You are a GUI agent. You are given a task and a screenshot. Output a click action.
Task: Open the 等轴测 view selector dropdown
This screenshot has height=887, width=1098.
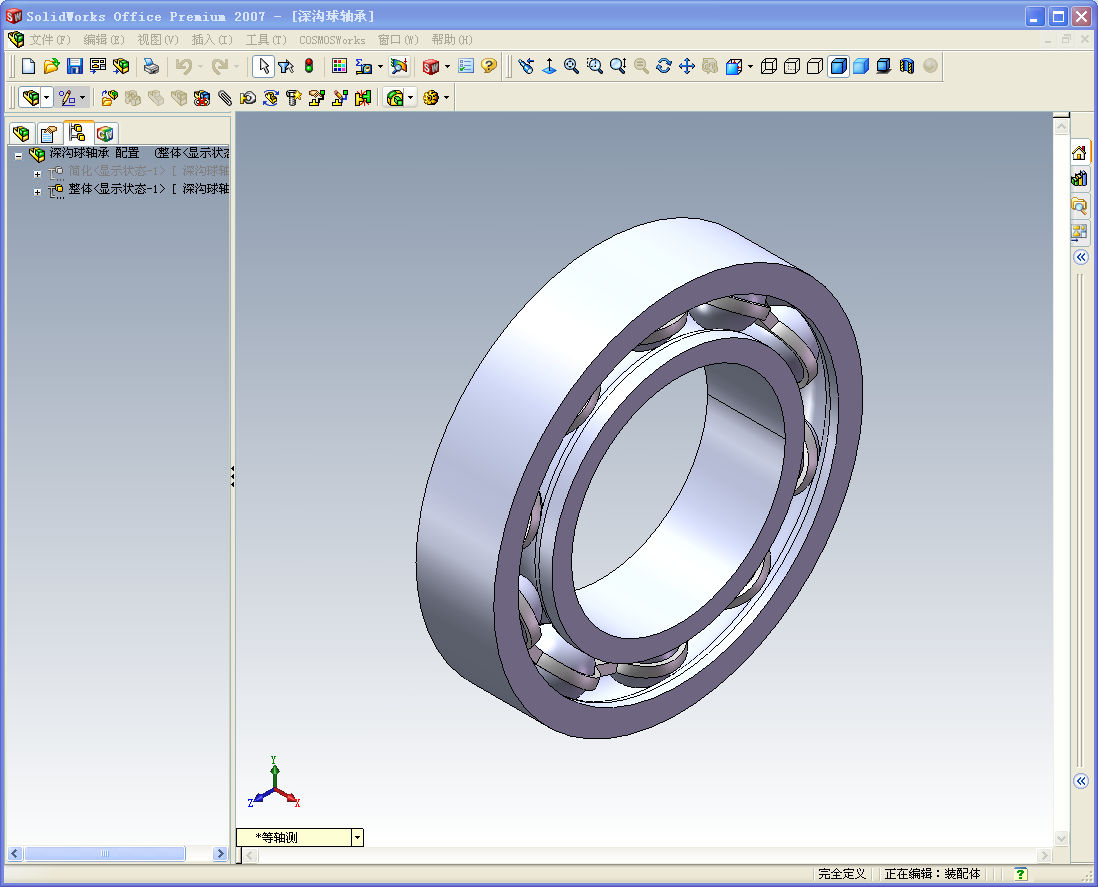coord(357,837)
